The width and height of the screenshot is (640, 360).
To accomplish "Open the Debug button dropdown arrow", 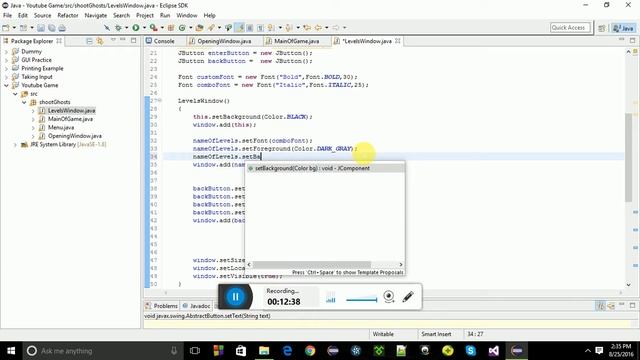I will tap(126, 28).
